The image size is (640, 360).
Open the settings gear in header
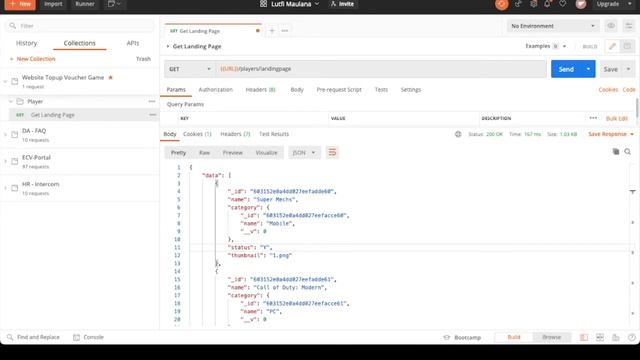533,4
